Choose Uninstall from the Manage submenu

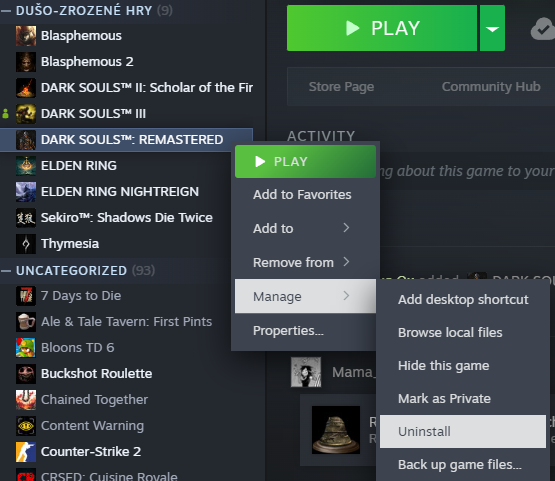(463, 431)
